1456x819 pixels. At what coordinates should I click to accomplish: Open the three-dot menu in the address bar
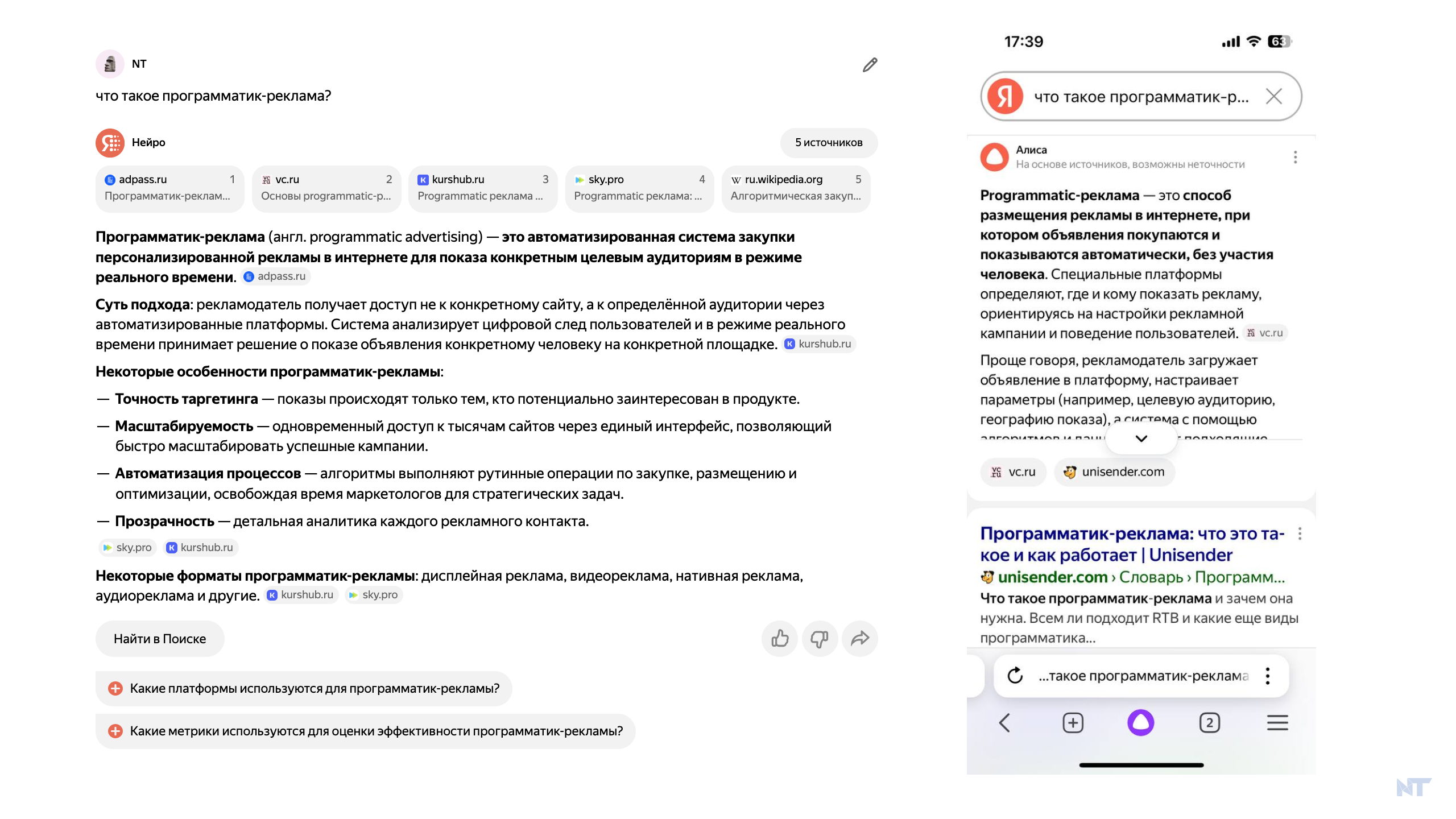point(1268,676)
